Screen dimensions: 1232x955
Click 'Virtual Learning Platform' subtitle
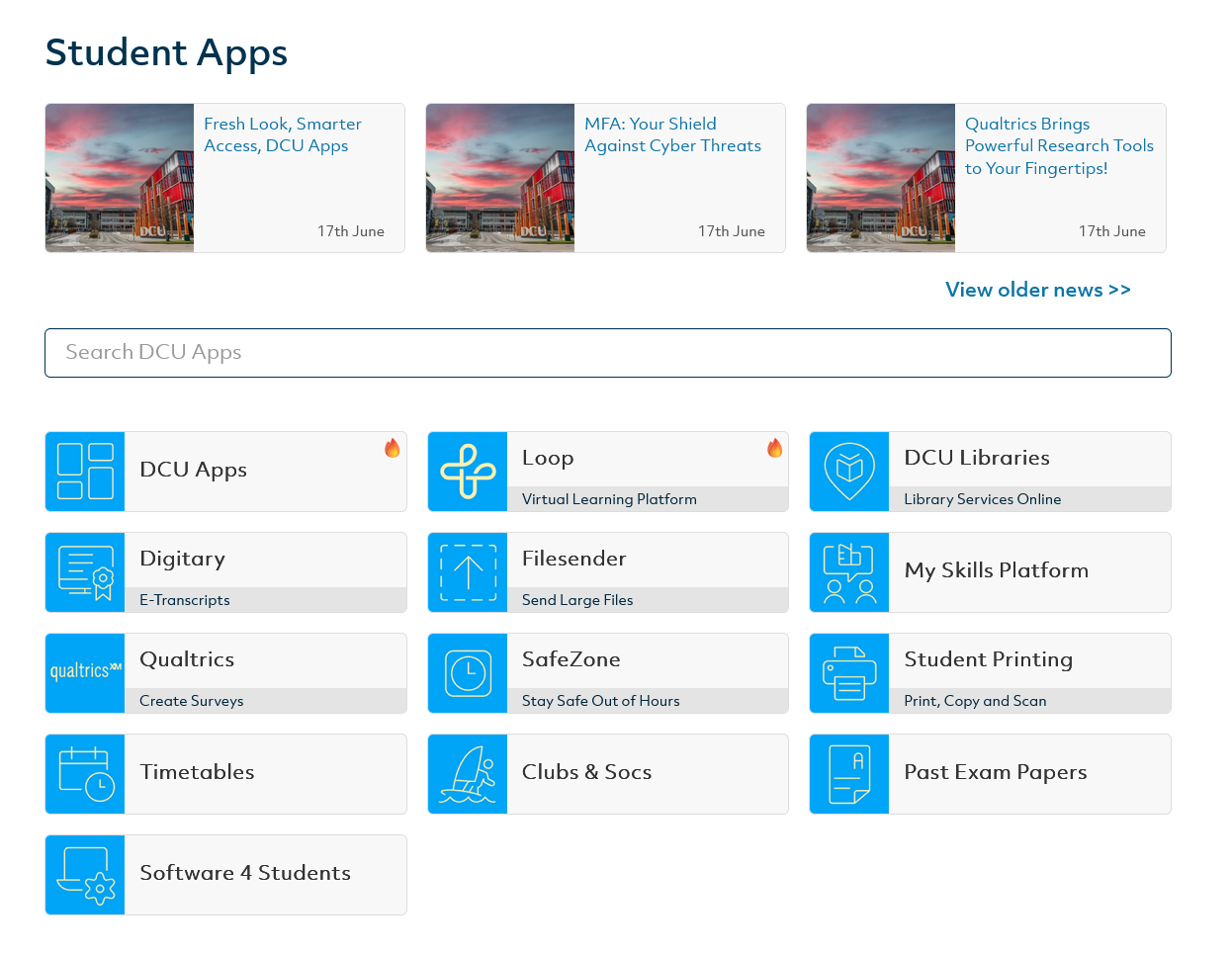coord(609,499)
